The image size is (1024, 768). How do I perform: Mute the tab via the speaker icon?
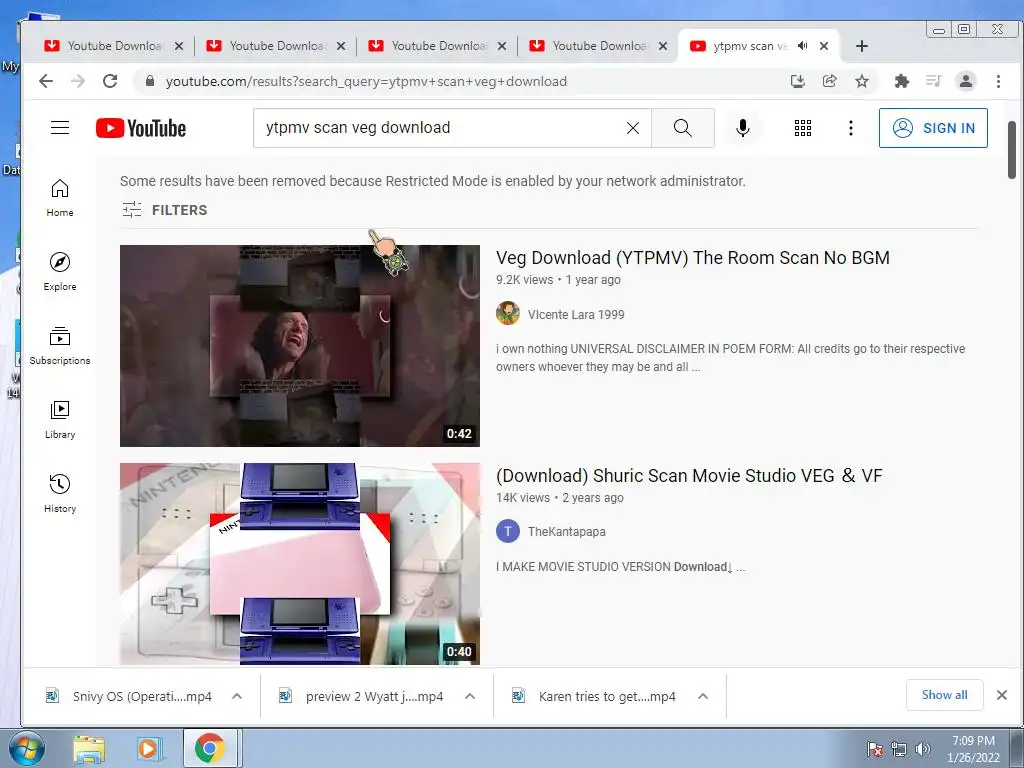pyautogui.click(x=803, y=46)
